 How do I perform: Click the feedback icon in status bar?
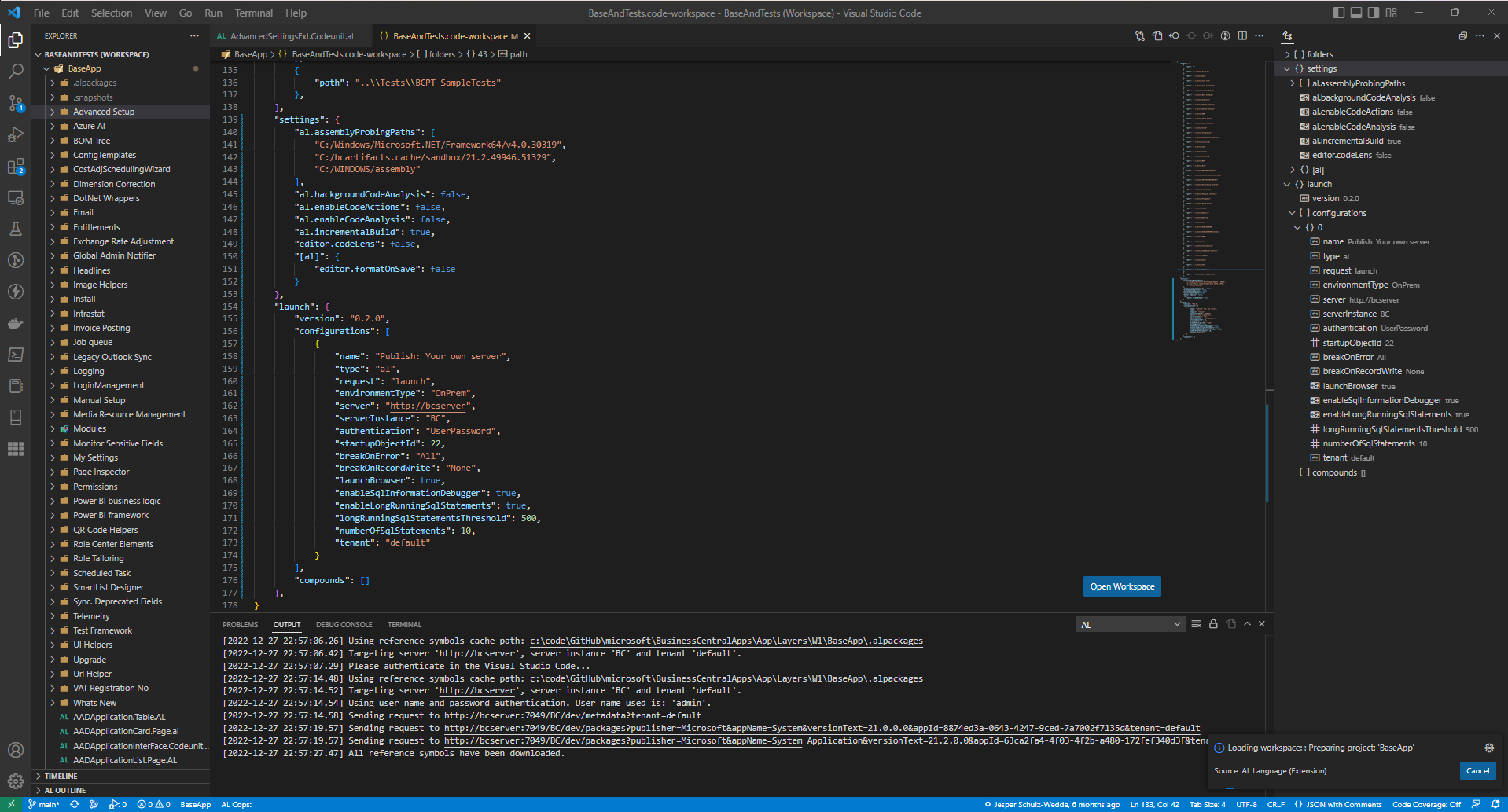pos(1476,804)
